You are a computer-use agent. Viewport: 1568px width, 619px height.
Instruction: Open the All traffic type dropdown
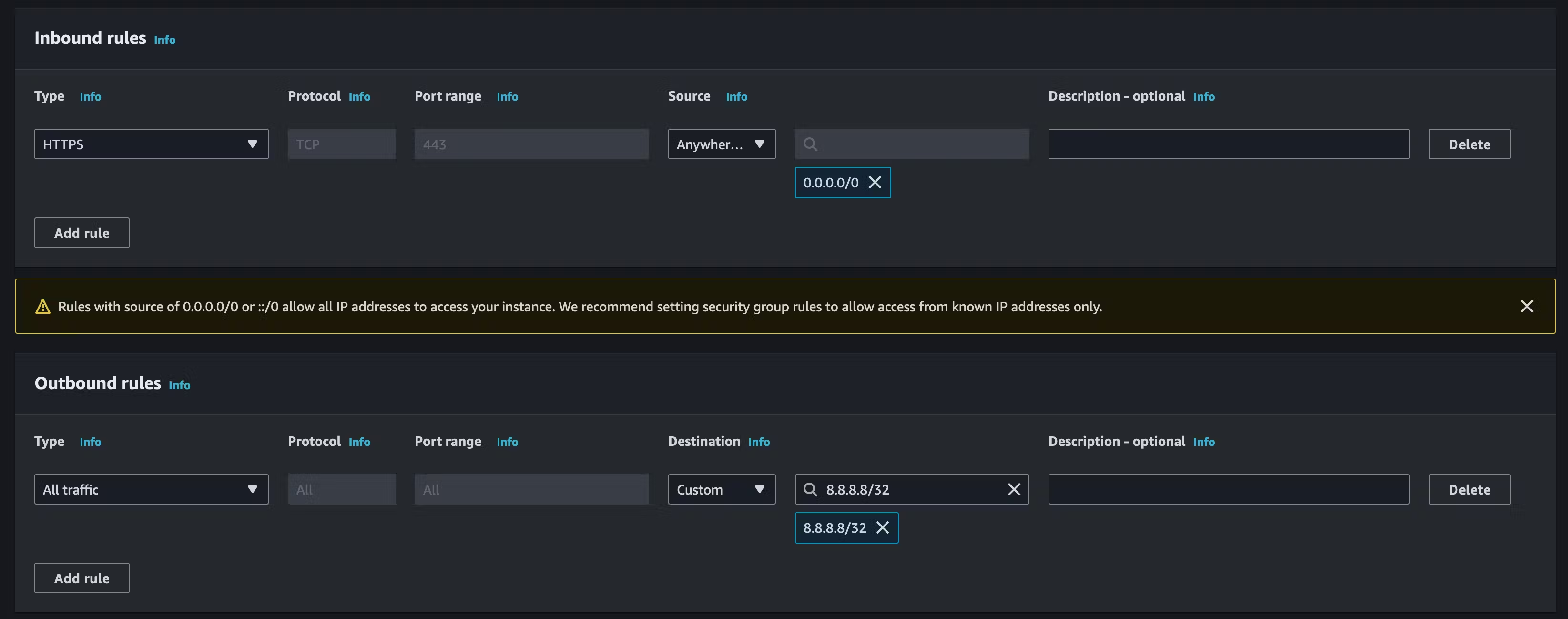pos(151,489)
